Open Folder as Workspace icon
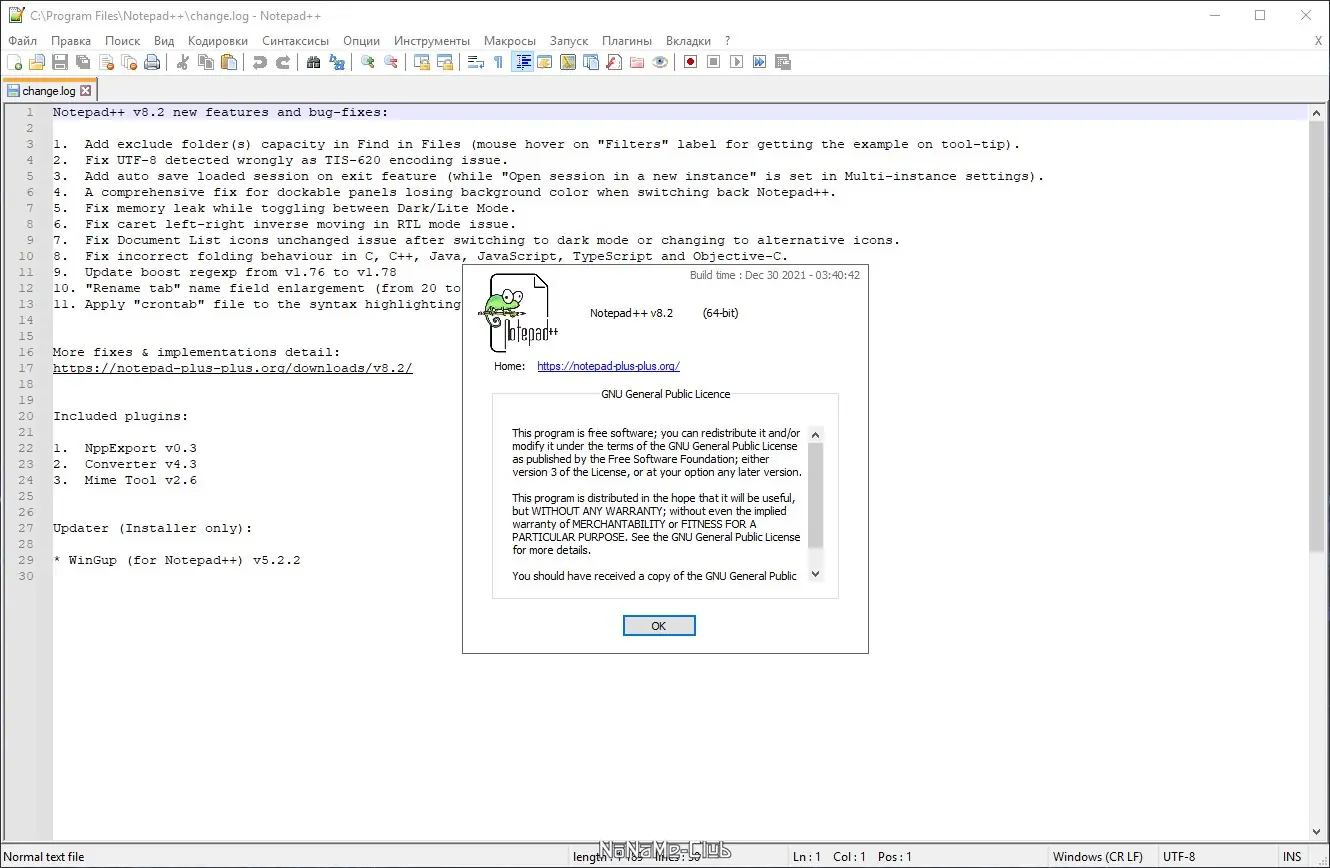This screenshot has height=868, width=1330. (637, 62)
